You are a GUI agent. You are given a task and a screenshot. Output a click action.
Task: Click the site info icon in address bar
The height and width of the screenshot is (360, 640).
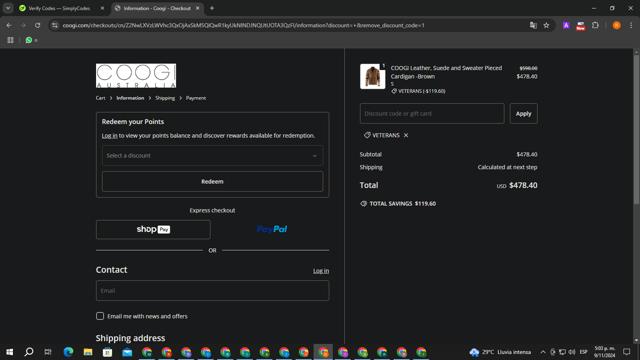(55, 25)
